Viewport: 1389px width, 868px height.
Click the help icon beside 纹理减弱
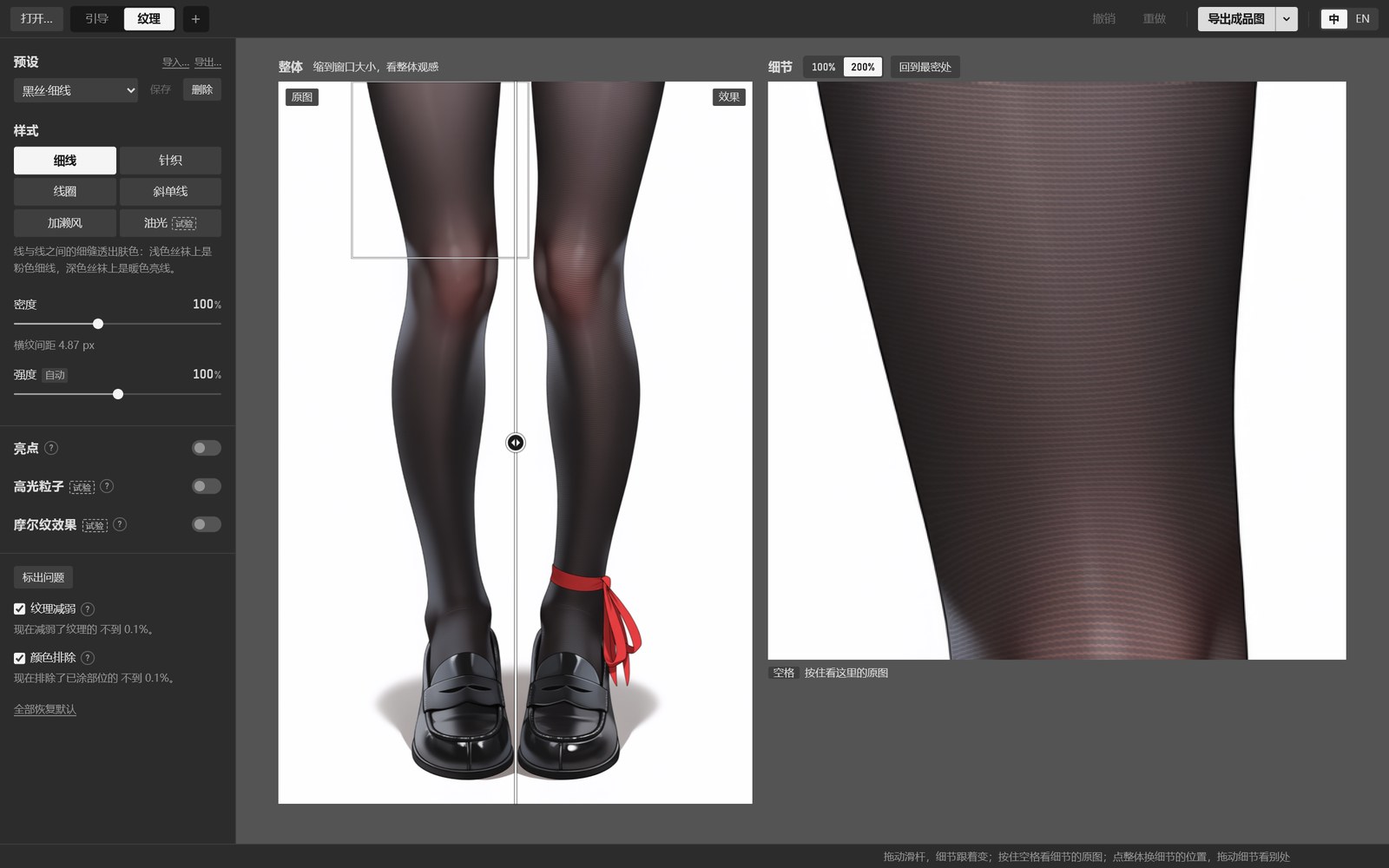[88, 609]
